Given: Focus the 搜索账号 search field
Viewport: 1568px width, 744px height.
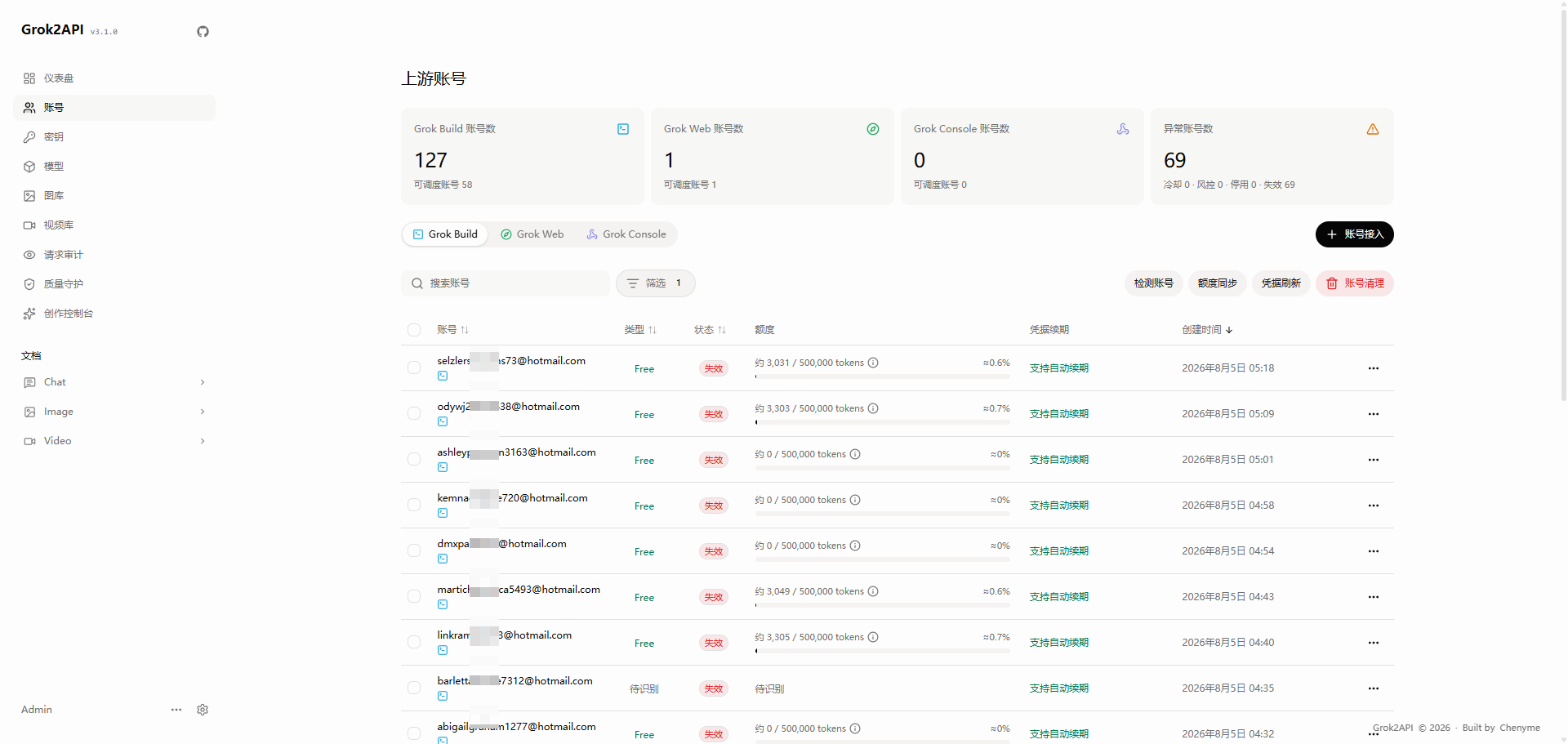Looking at the screenshot, I should click(506, 283).
